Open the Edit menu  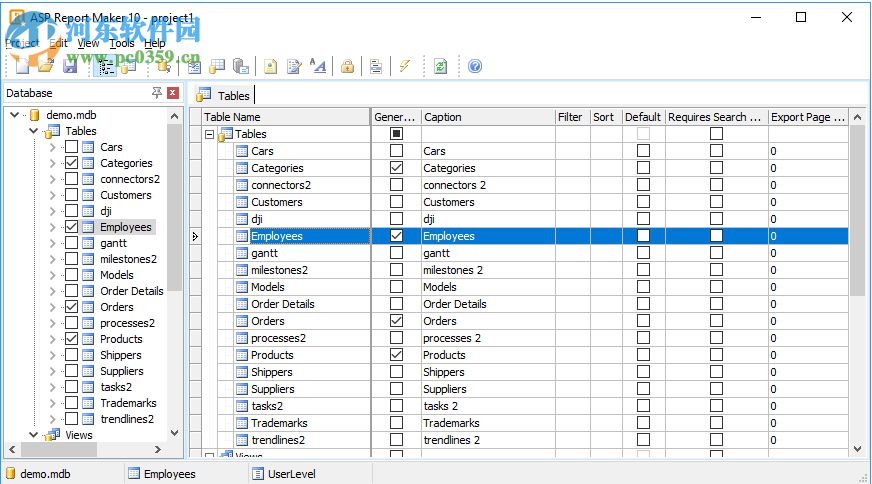coord(58,43)
